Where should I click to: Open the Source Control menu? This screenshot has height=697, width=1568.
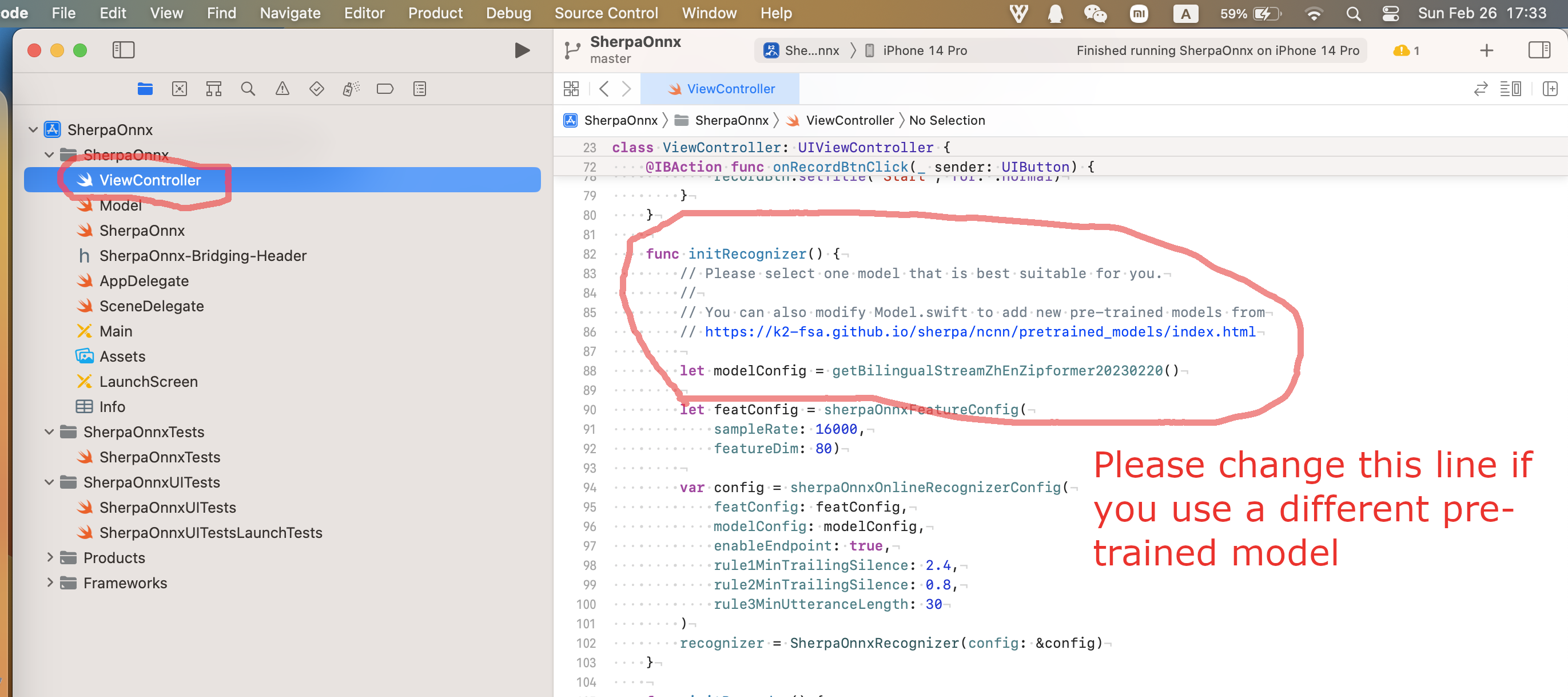[606, 13]
